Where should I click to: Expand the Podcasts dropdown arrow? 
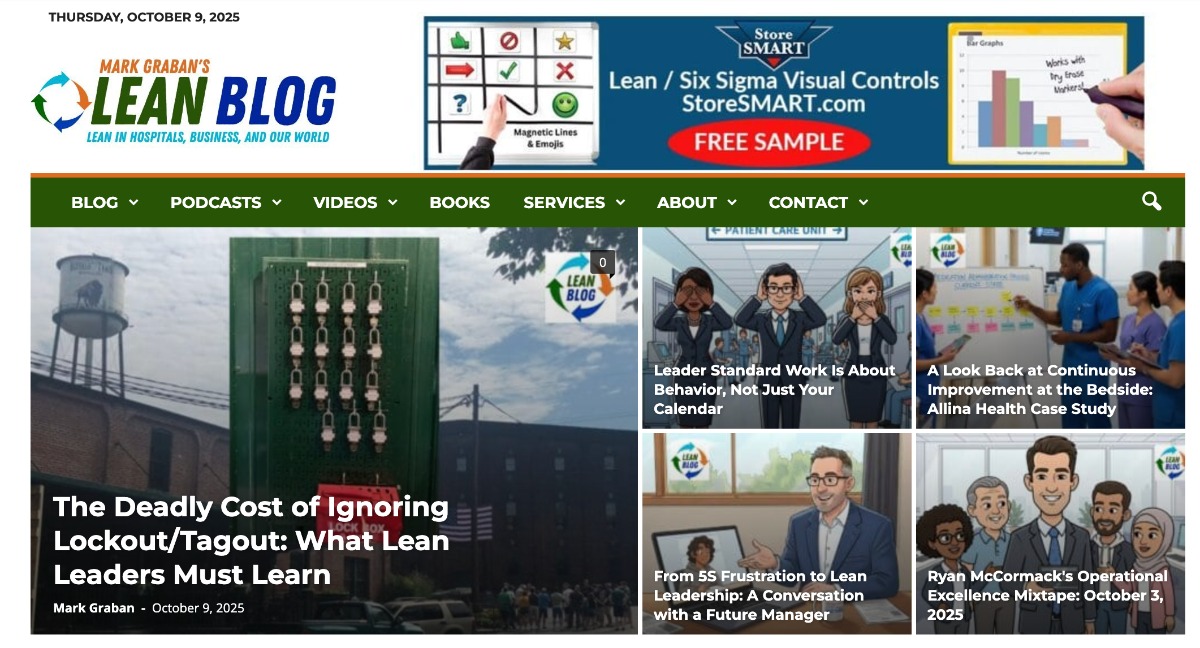(277, 203)
